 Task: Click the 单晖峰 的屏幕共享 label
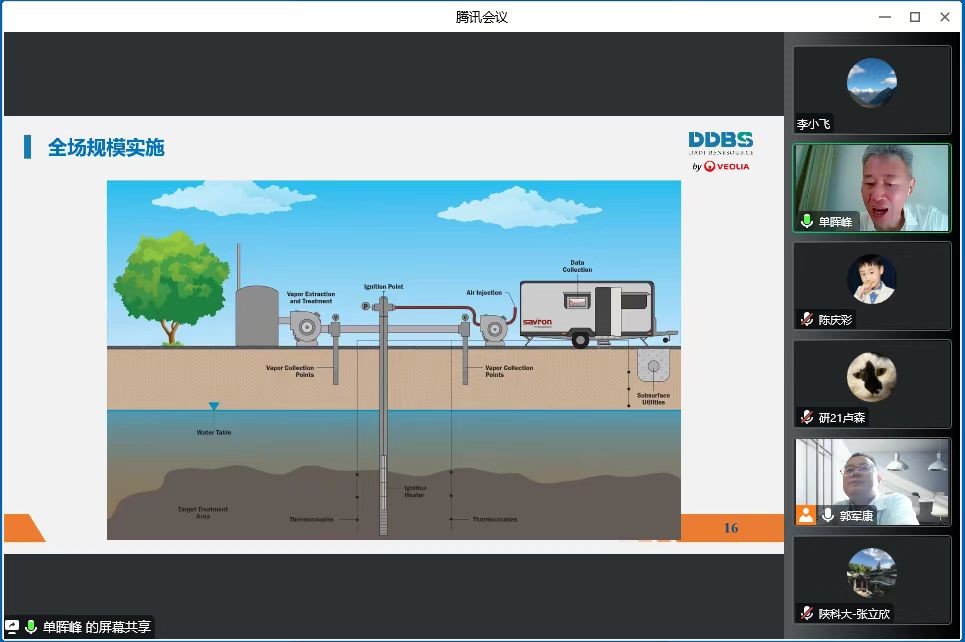coord(96,627)
